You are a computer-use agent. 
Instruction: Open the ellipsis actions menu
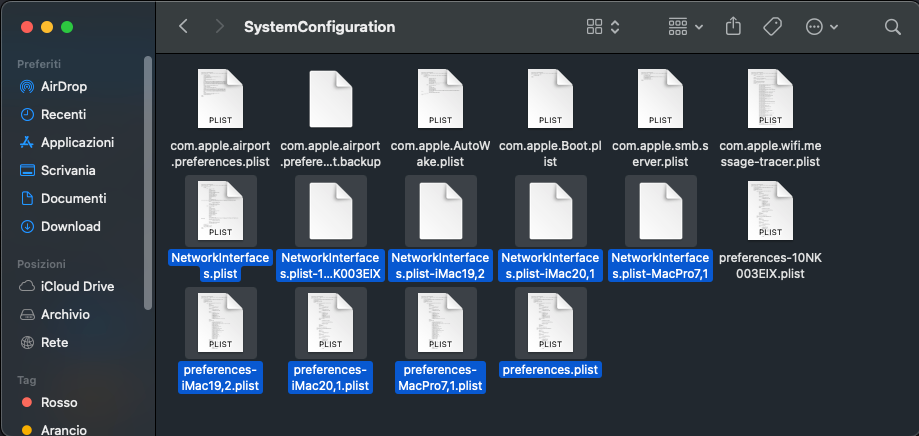(822, 26)
